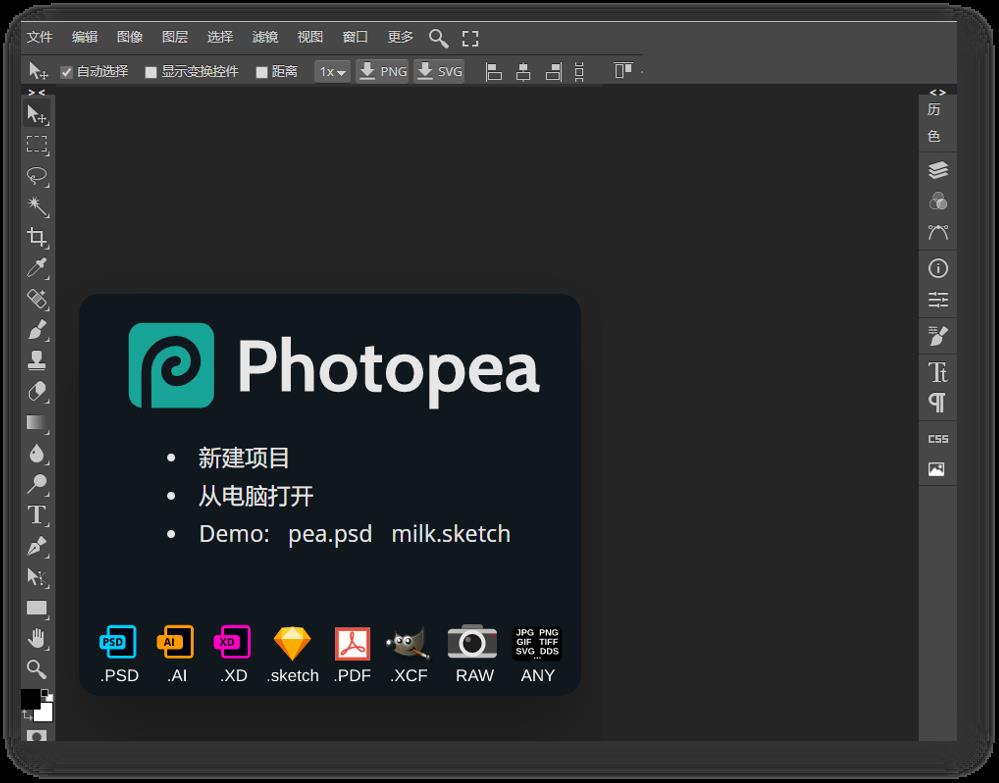Open the Paragraph panel icon
999x783 pixels.
937,403
